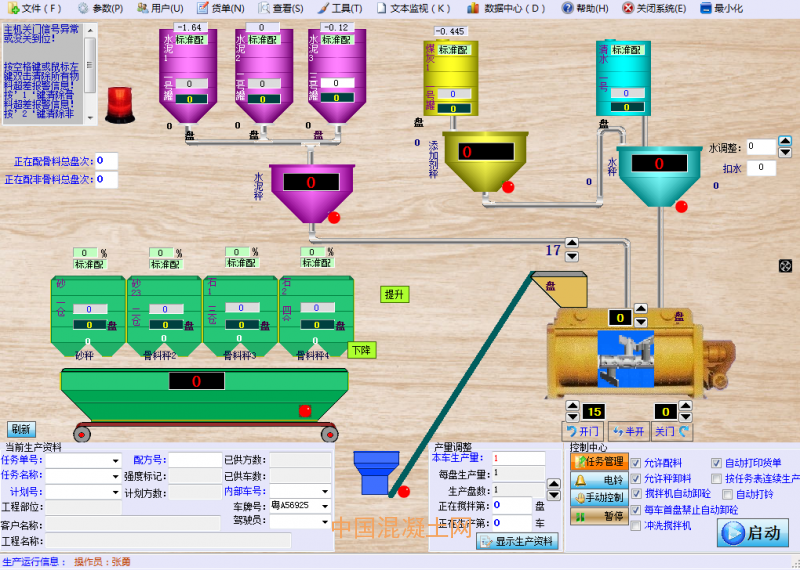
Task: Toggle the 自动打印货单 checkbox
Action: (x=716, y=463)
